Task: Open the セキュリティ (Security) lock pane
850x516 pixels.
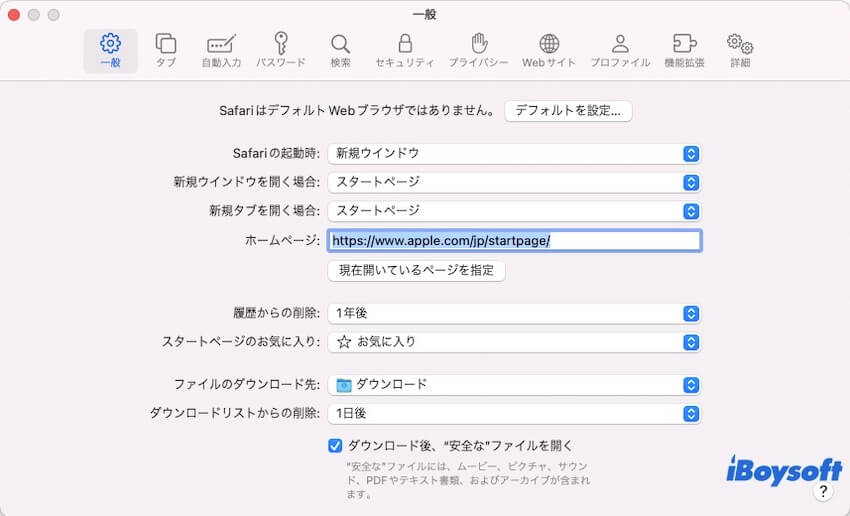Action: 405,51
